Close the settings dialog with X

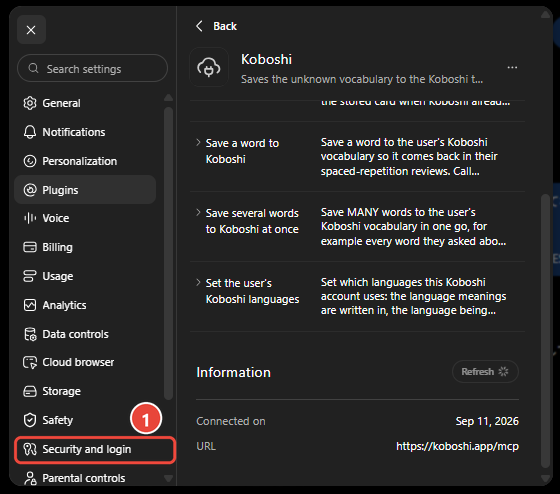pos(31,30)
